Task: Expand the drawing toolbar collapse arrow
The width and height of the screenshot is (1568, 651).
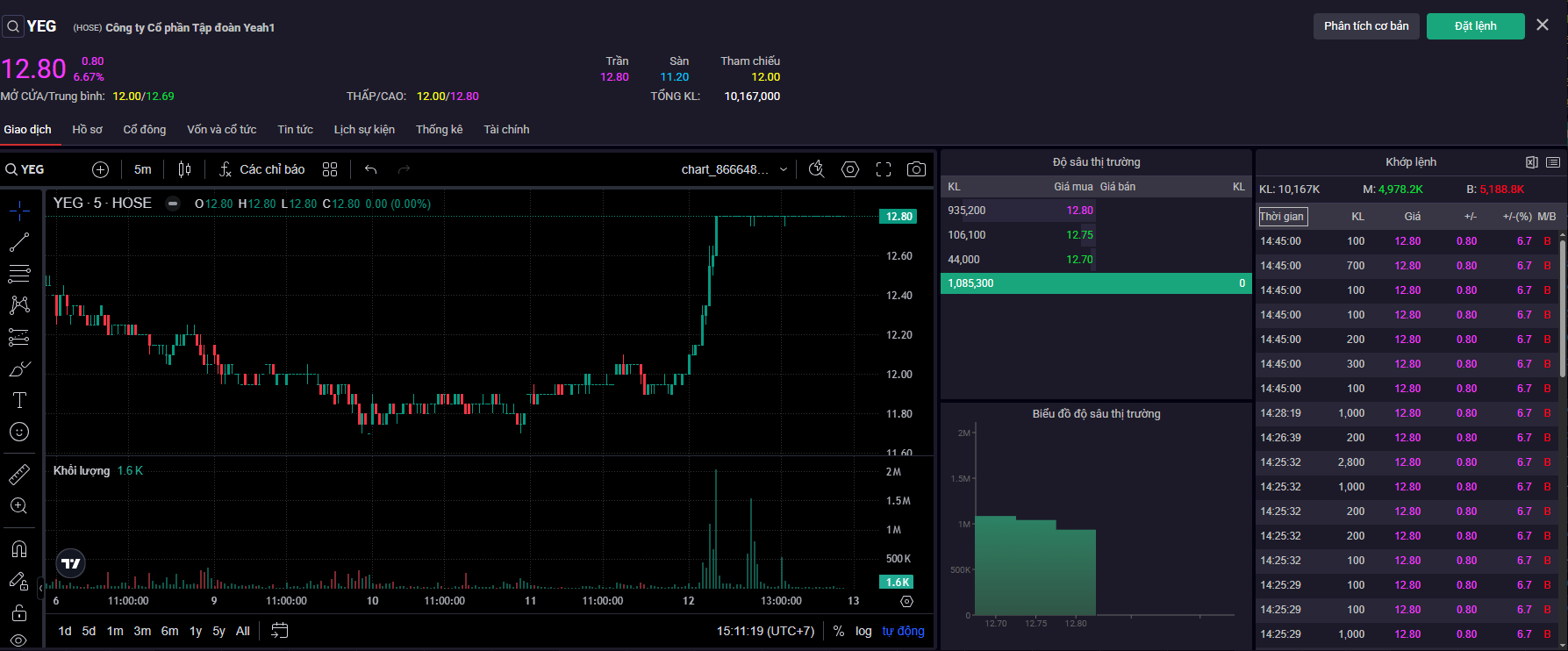Action: (40, 587)
